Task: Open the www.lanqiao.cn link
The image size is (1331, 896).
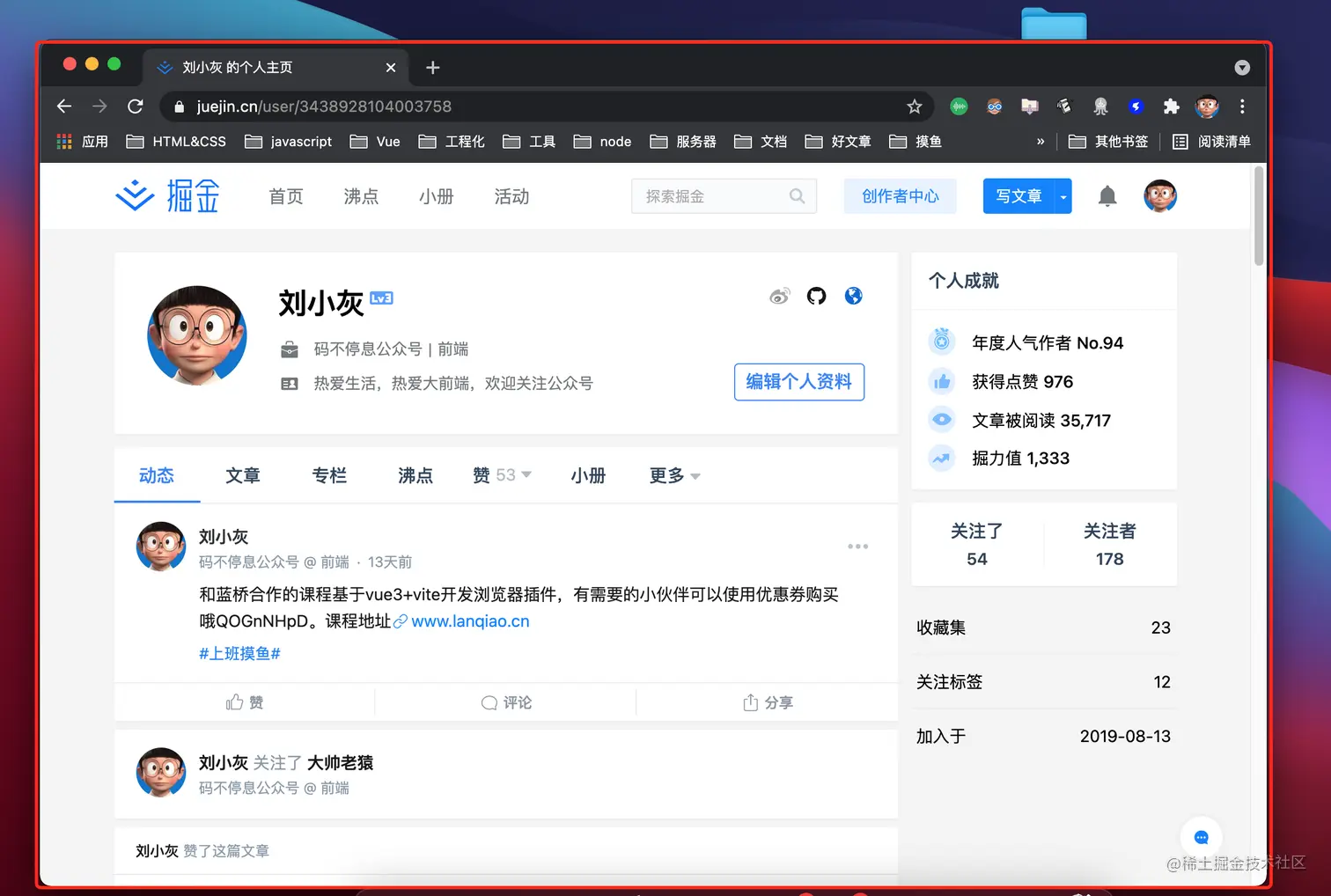Action: click(x=470, y=621)
